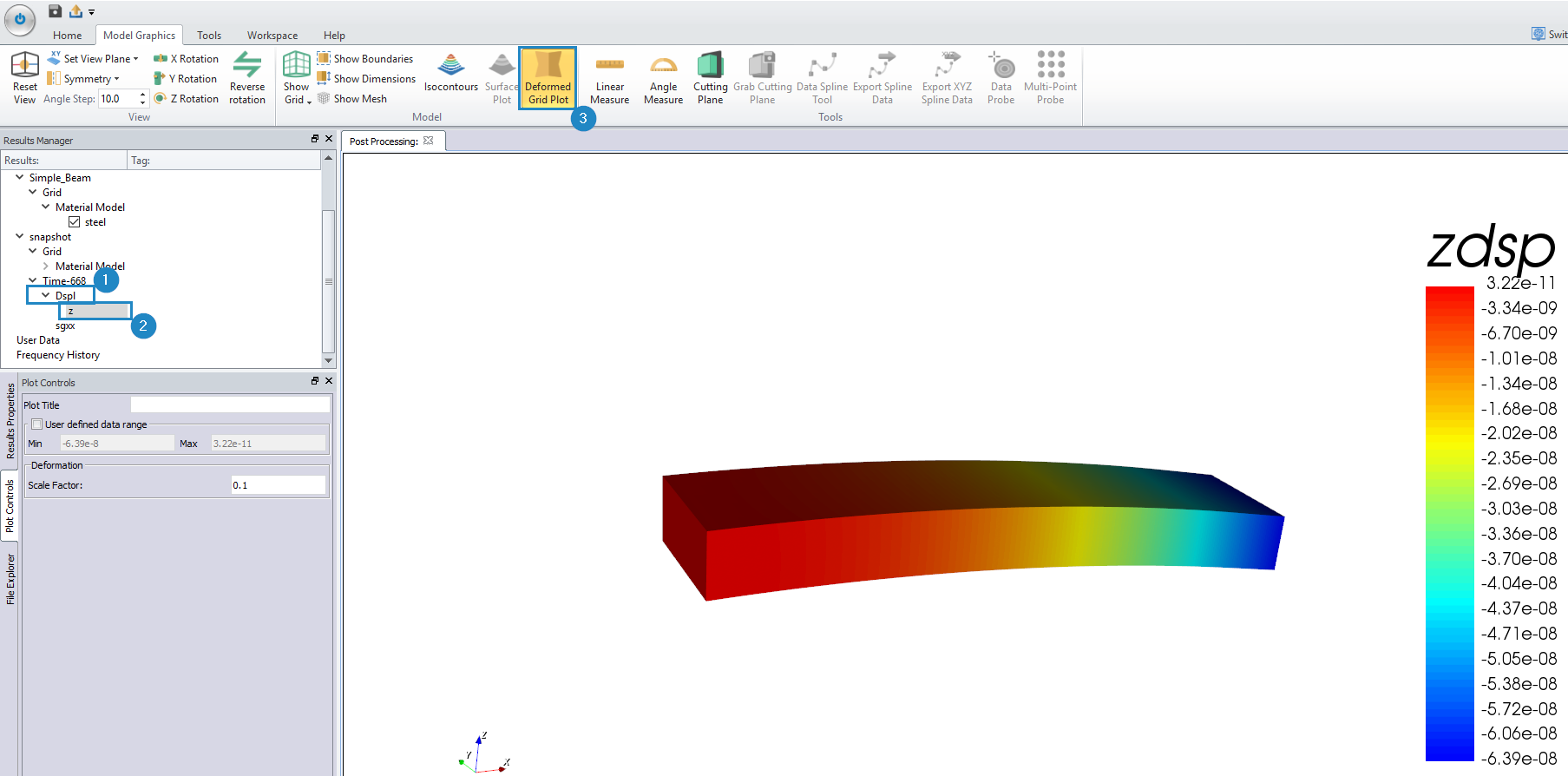Click the Angle Step value field
The height and width of the screenshot is (776, 1568).
119,99
